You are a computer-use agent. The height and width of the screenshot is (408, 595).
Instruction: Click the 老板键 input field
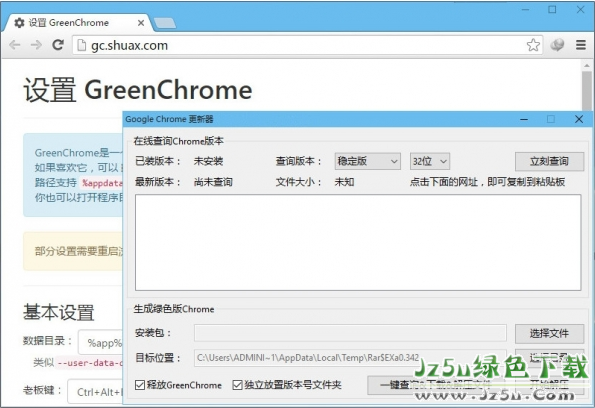[x=95, y=391]
